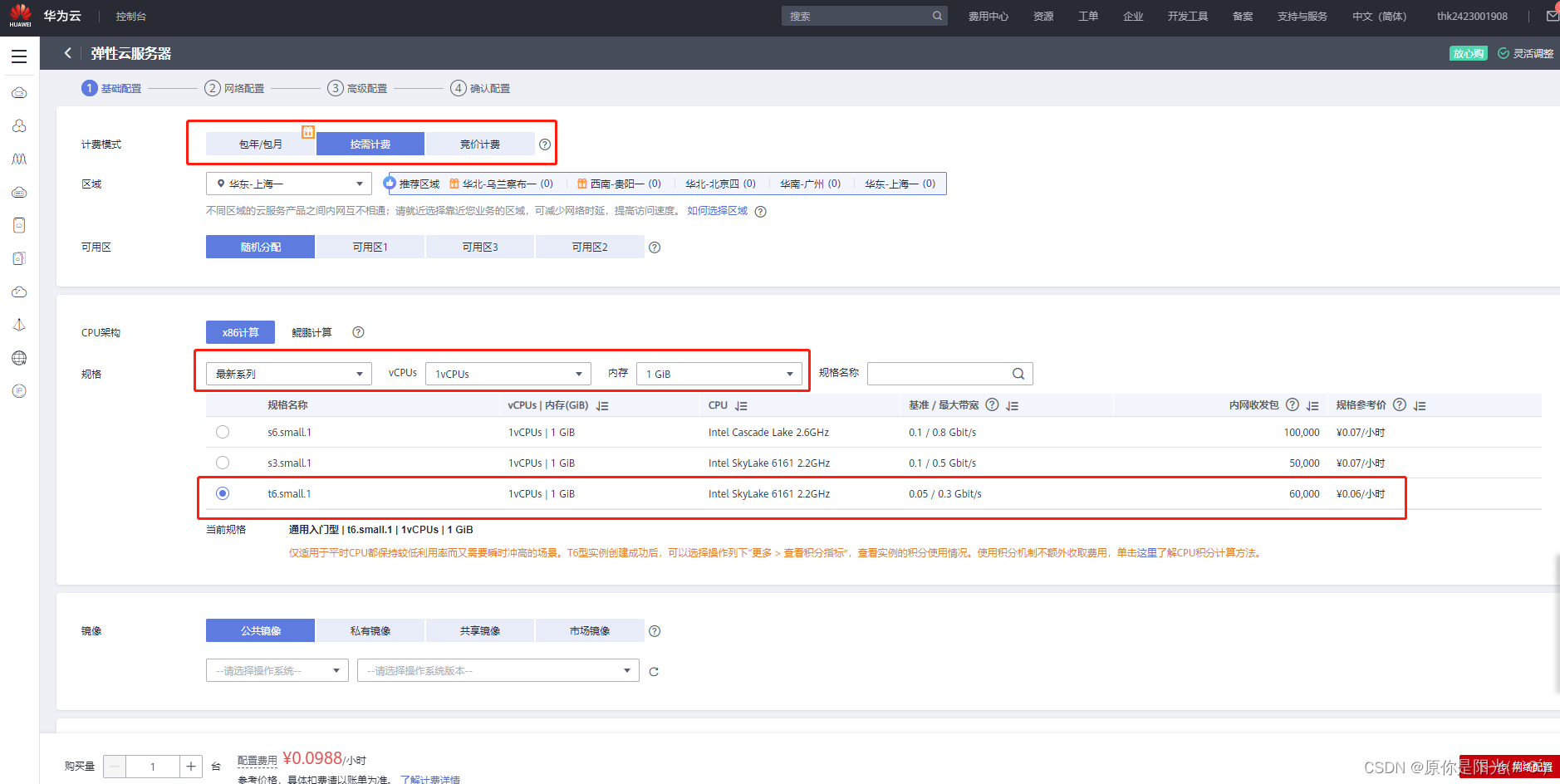The image size is (1560, 784).
Task: Open 如何选择区域 link
Action: coord(718,211)
